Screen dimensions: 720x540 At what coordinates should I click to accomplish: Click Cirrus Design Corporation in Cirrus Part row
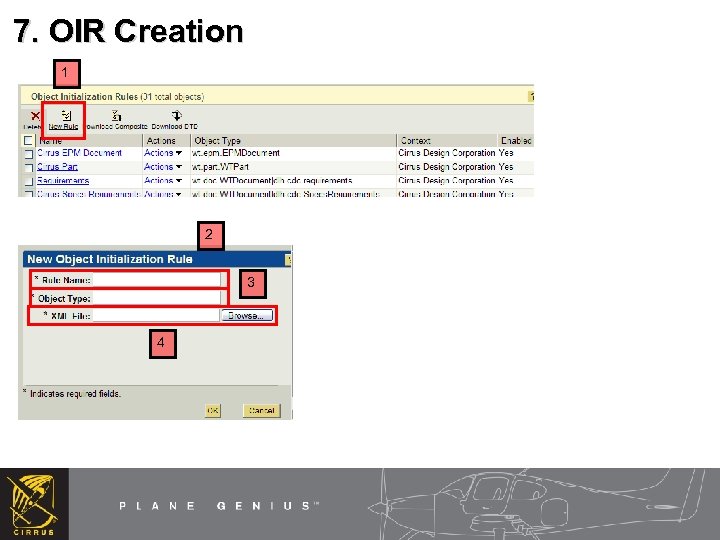pyautogui.click(x=446, y=167)
